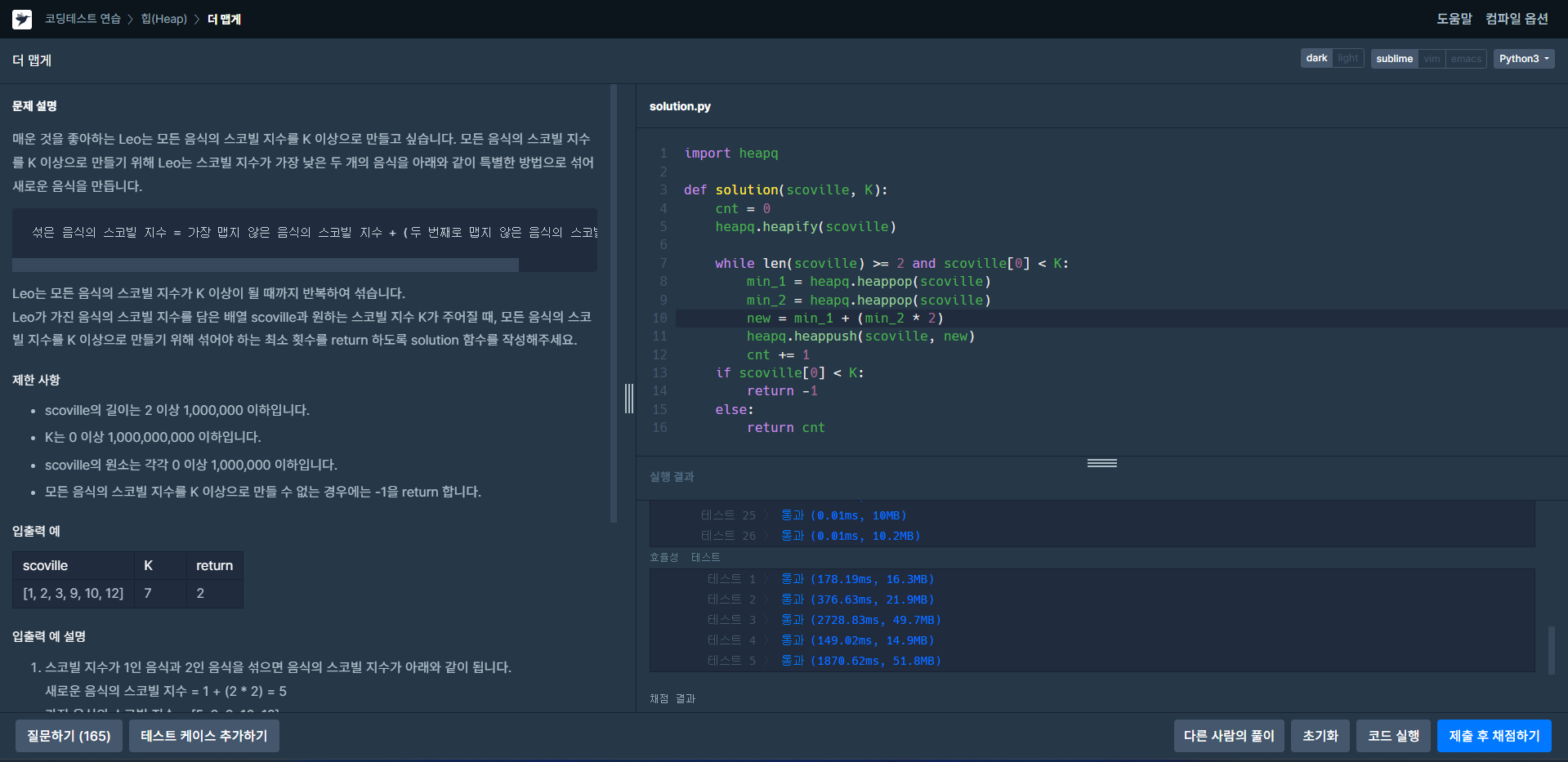Click return cnt line in editor
This screenshot has width=1568, height=762.
(x=786, y=428)
